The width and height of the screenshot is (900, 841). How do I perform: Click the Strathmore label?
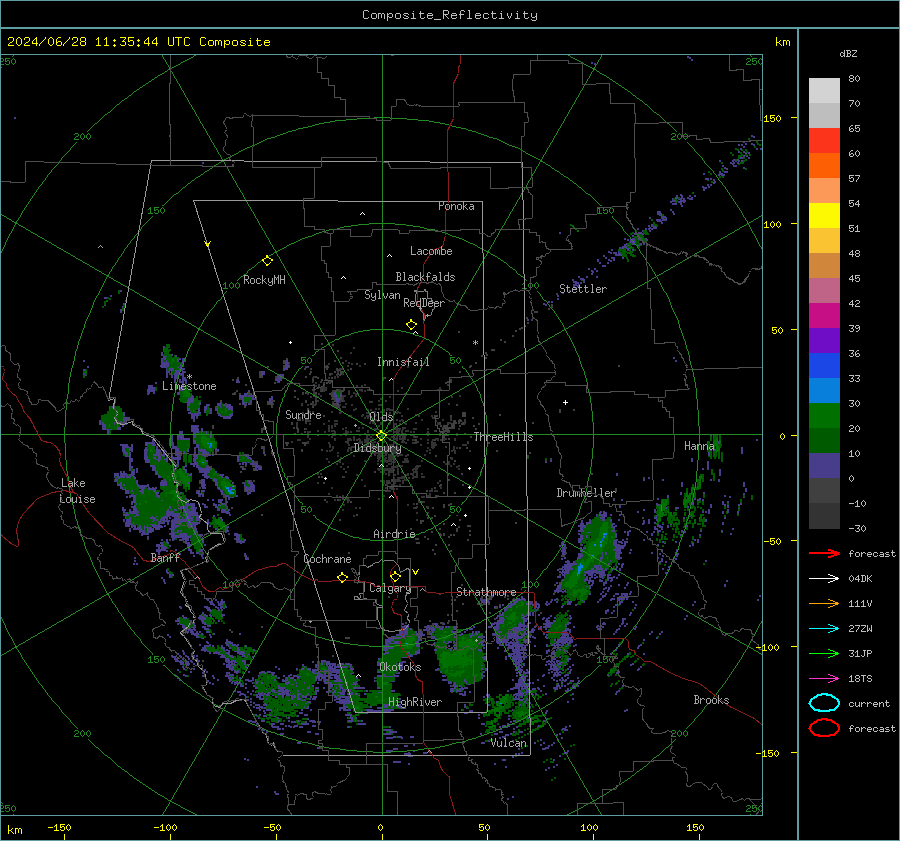tap(486, 592)
